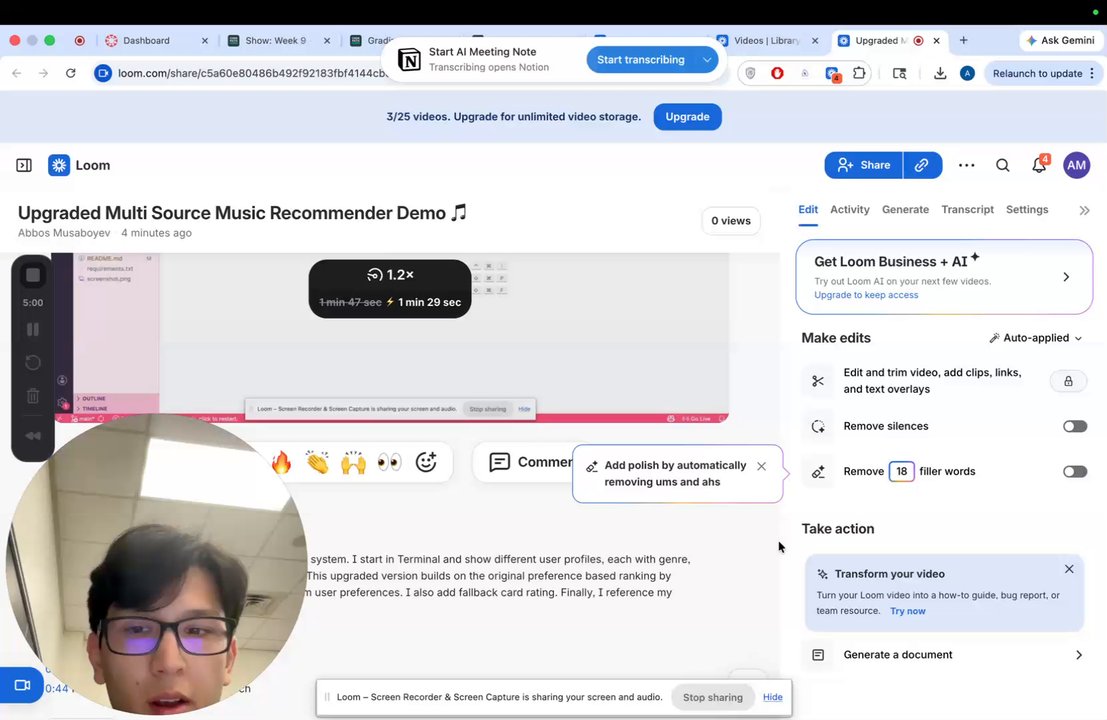Screen dimensions: 1107x720
Task: Switch to the Generate tab
Action: click(905, 210)
